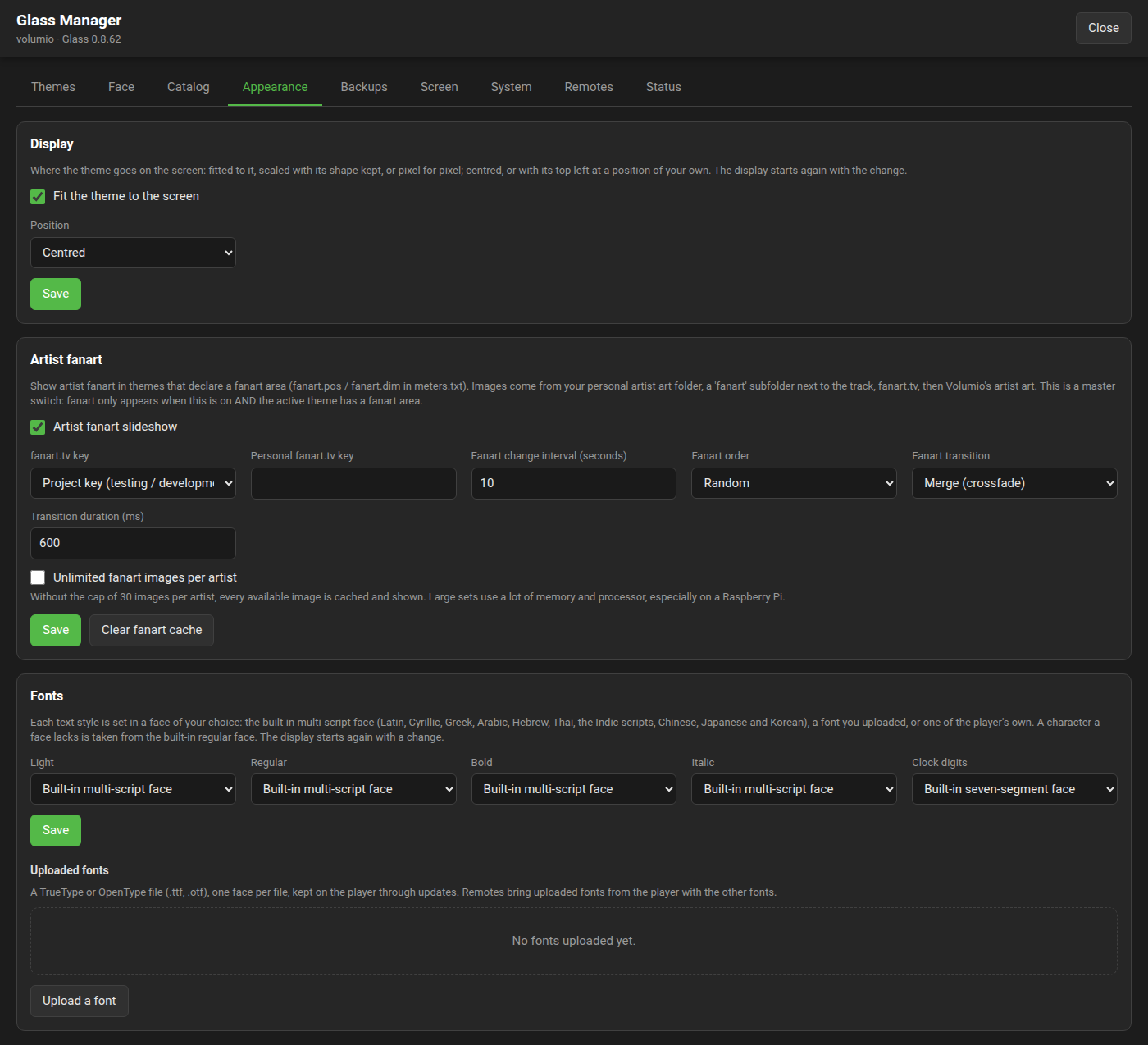Click the 'Fonts' section heading
The width and height of the screenshot is (1148, 1045).
pyautogui.click(x=47, y=696)
